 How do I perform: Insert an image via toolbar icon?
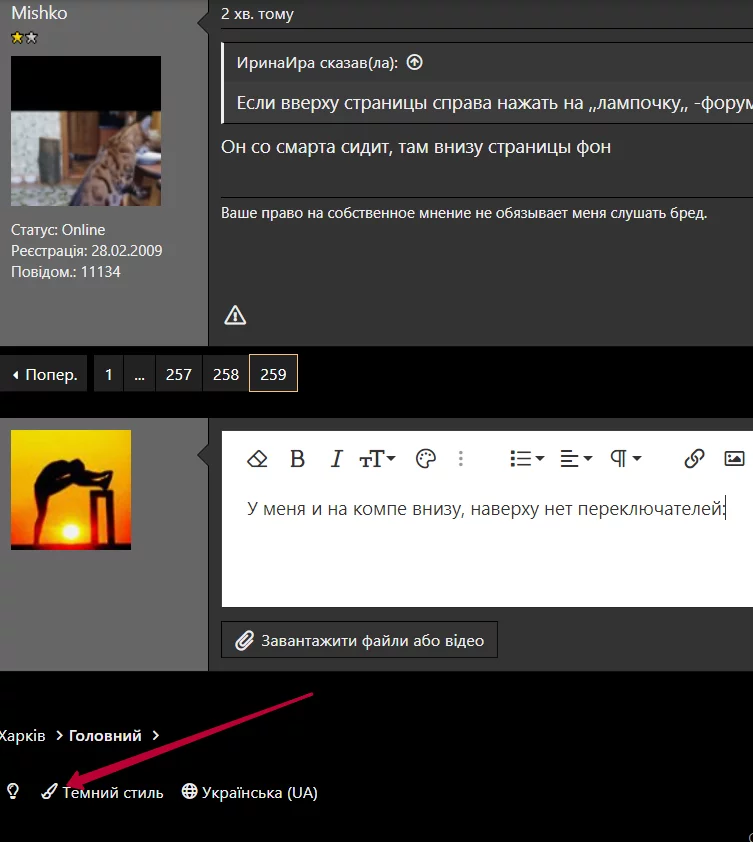(x=734, y=459)
